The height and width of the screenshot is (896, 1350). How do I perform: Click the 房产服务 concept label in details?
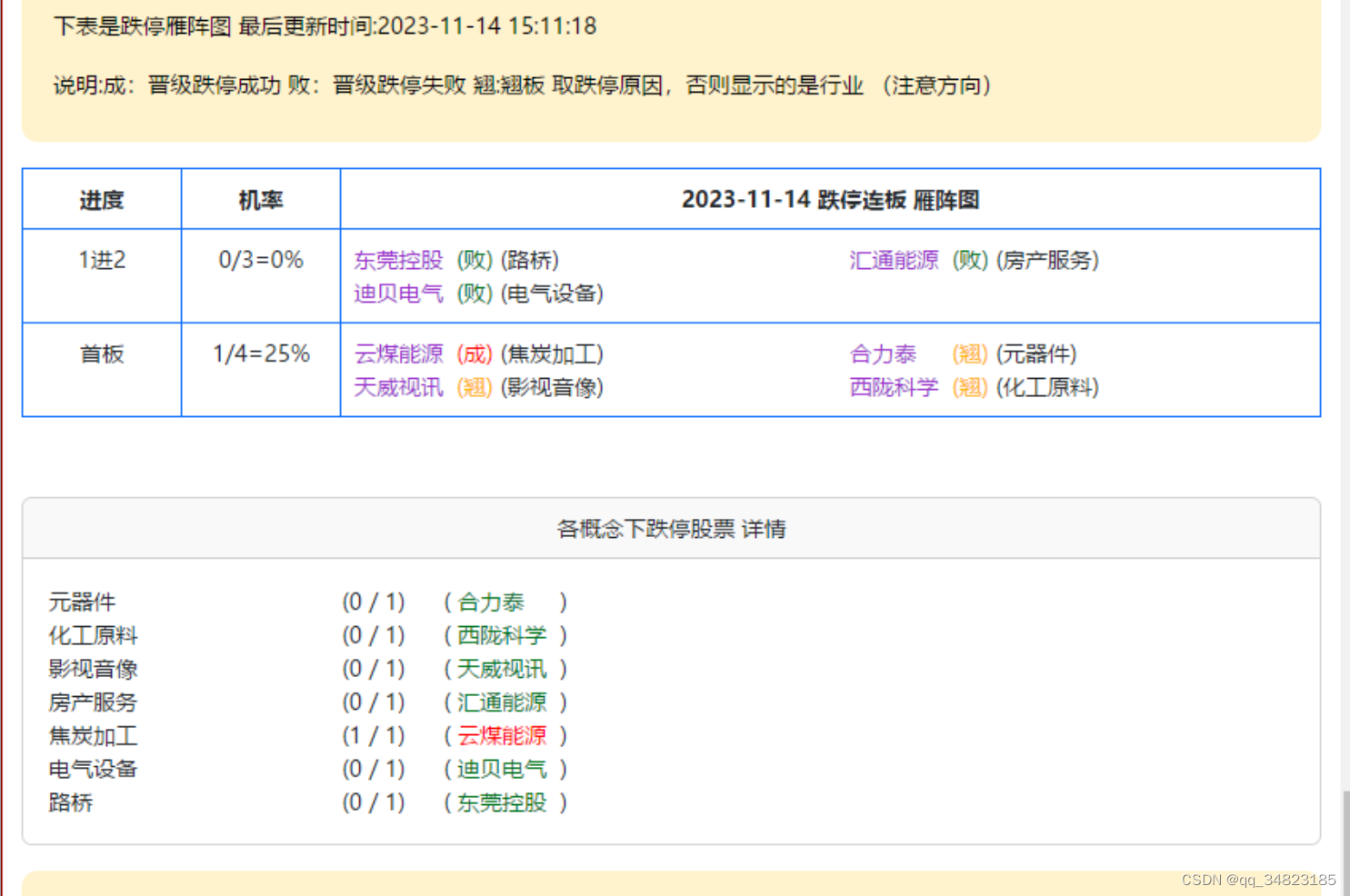coord(93,702)
